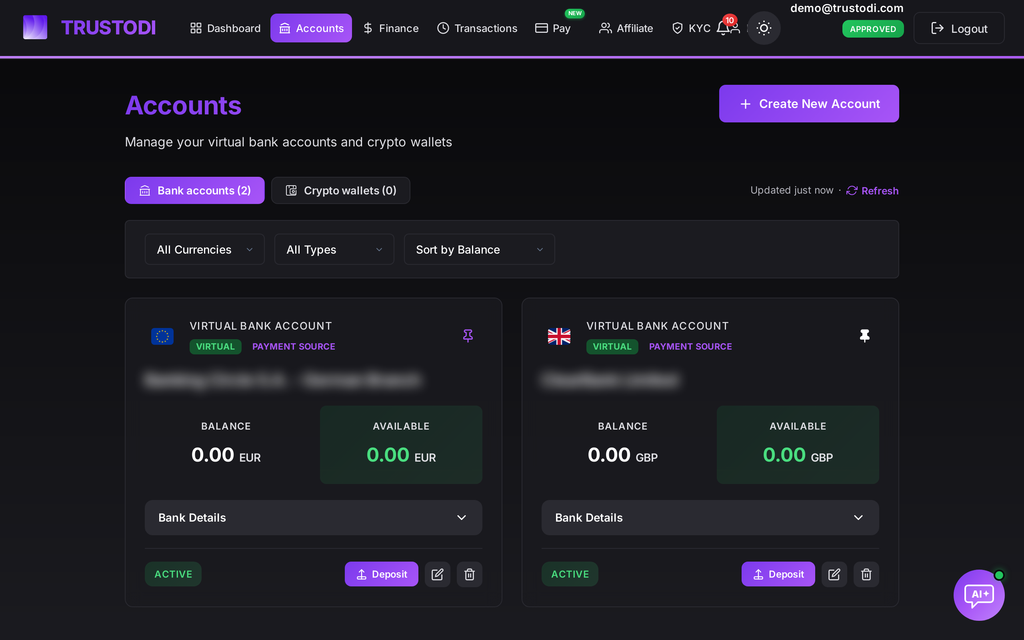This screenshot has height=640, width=1024.
Task: Click the TRUSTODI brand name
Action: point(108,28)
